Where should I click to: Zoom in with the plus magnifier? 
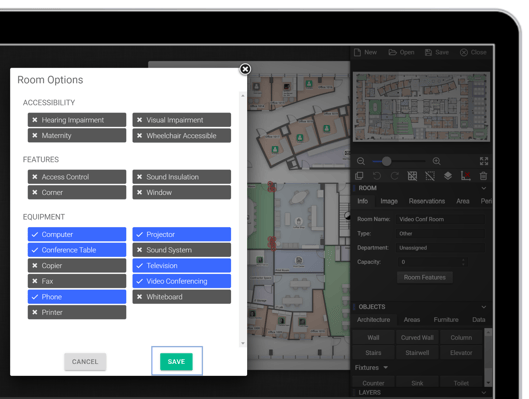pos(437,161)
